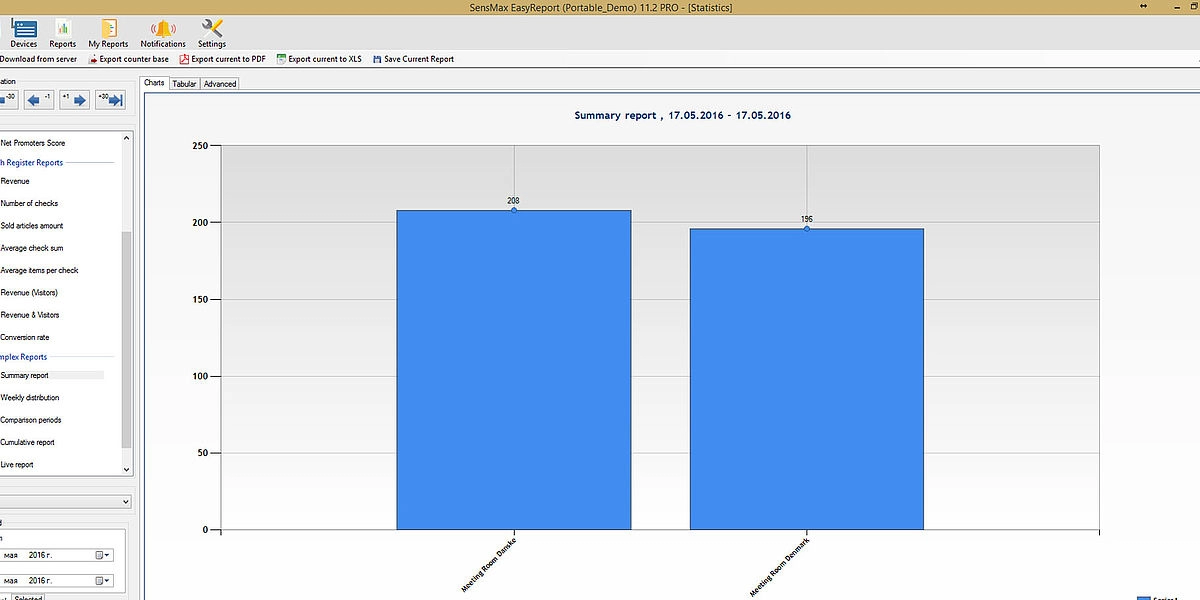The height and width of the screenshot is (600, 1200).
Task: Open the Devices section
Action: pyautogui.click(x=23, y=33)
